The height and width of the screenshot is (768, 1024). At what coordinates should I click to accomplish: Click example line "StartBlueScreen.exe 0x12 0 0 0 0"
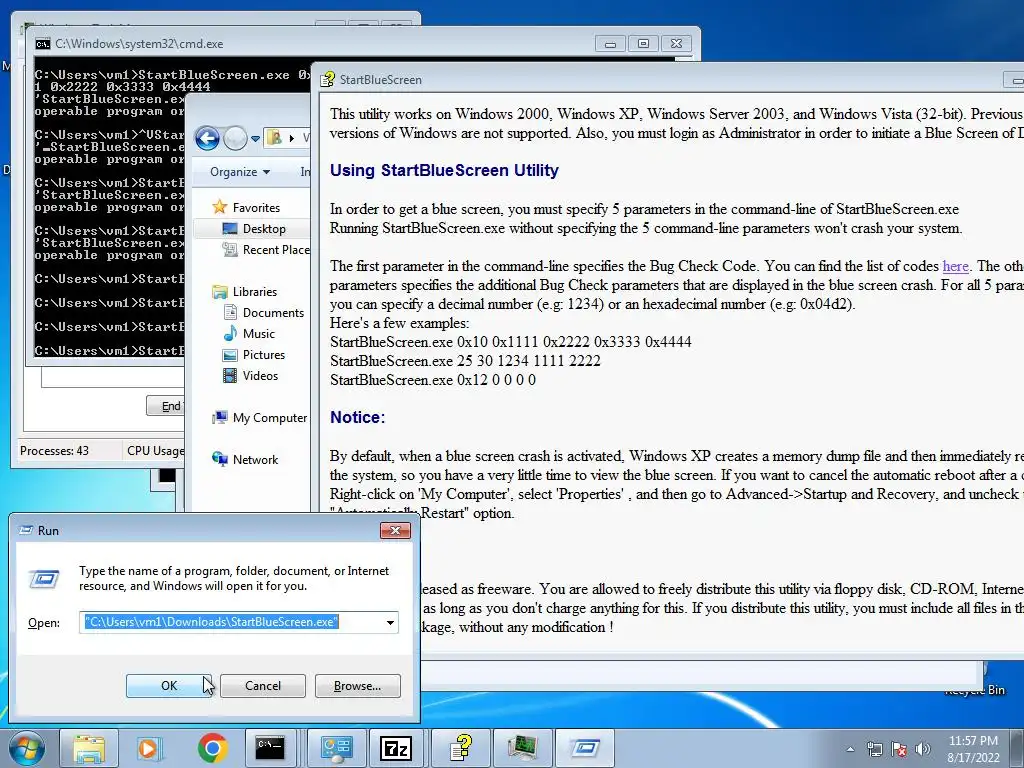[432, 380]
